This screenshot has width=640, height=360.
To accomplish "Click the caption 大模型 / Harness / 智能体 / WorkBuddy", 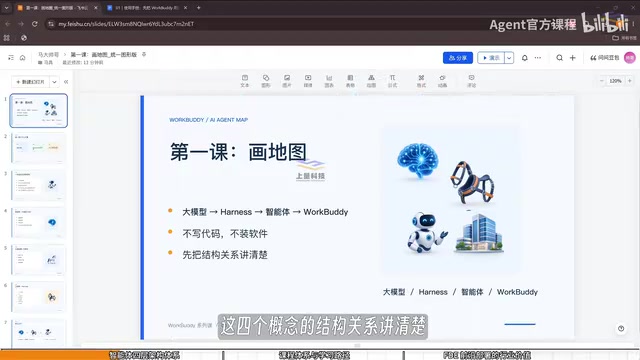I will (x=460, y=292).
